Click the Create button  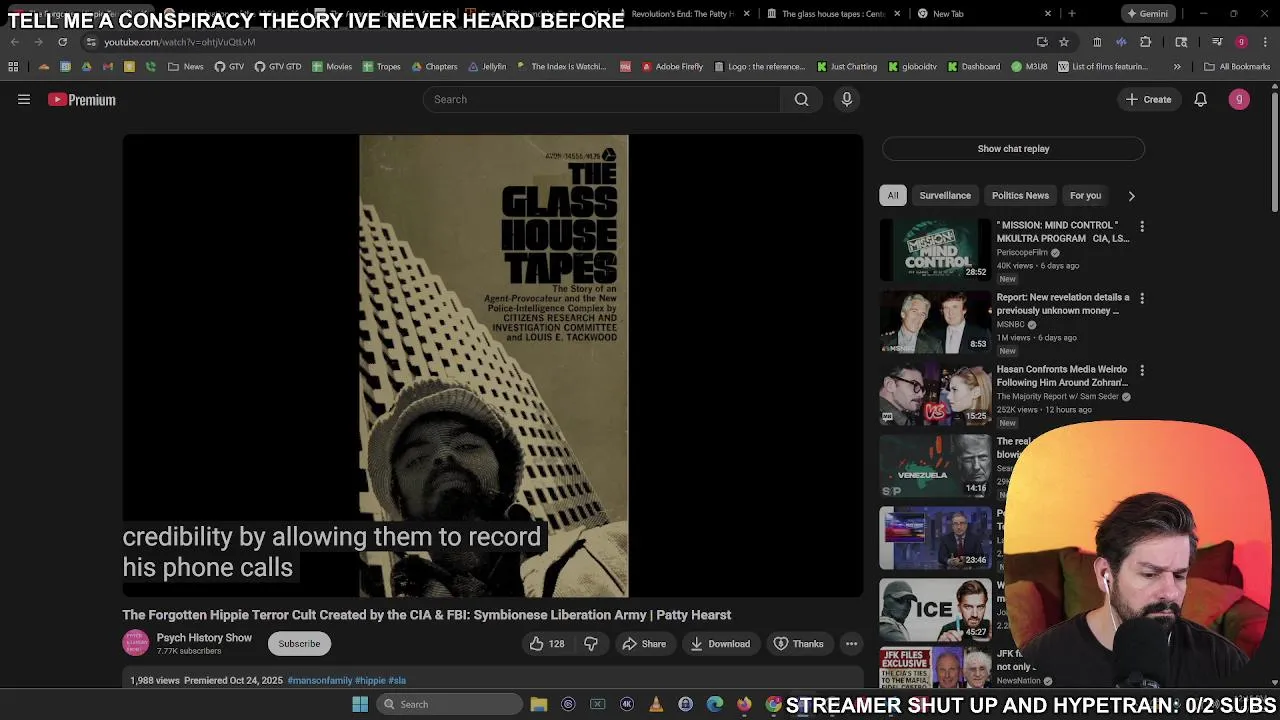coord(1148,99)
